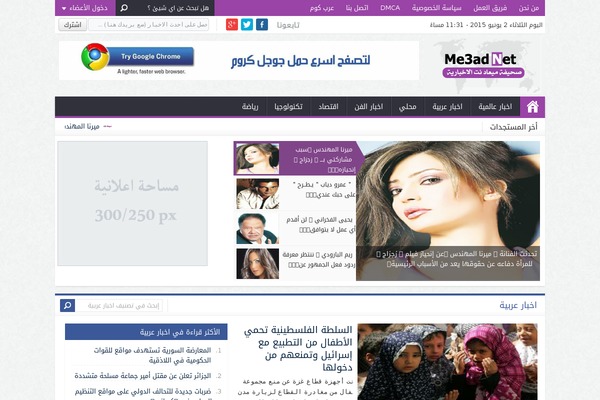
Task: Open the children photo news thumbnail
Action: (447, 362)
